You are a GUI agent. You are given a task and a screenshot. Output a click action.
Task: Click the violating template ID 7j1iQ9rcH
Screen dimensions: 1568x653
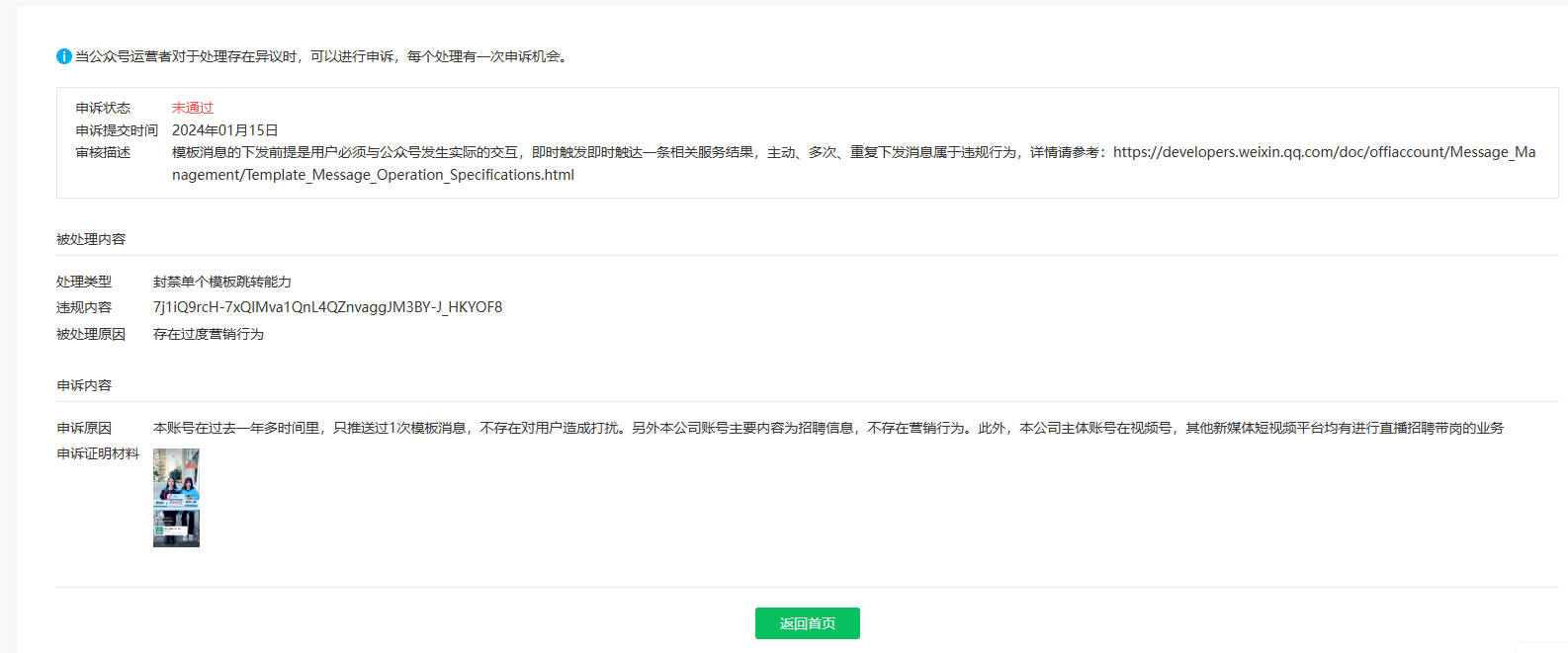coord(327,307)
